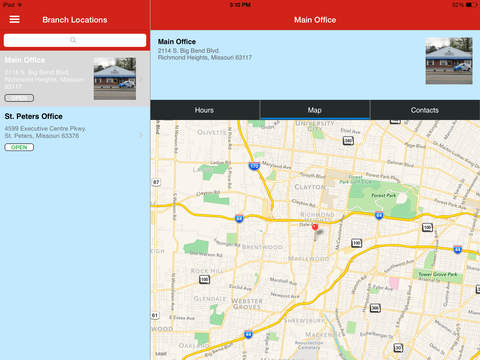Viewport: 480px width, 360px height.
Task: Click the Route 340 shield icon
Action: (348, 141)
